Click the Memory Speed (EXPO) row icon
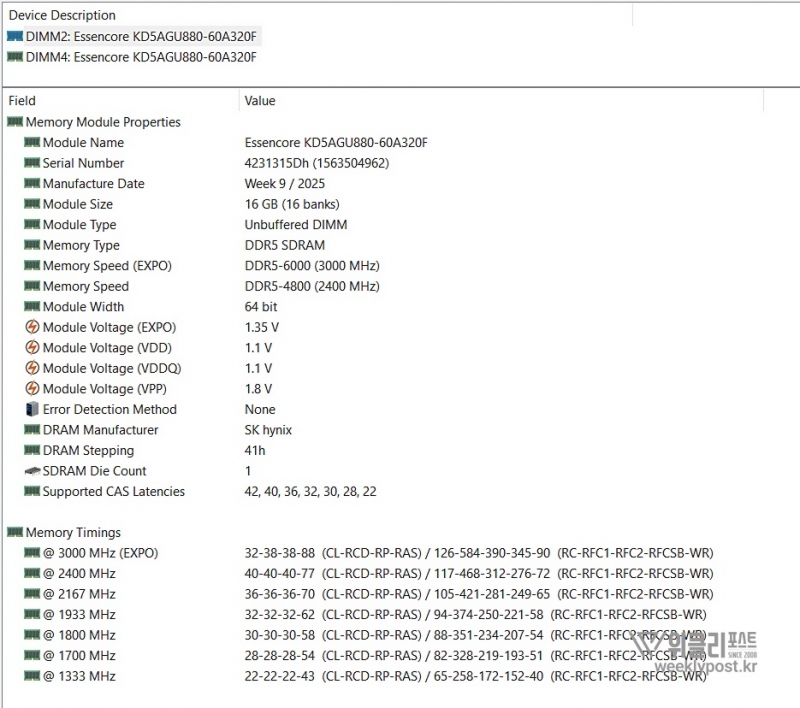Screen dimensions: 800x708 (32, 265)
